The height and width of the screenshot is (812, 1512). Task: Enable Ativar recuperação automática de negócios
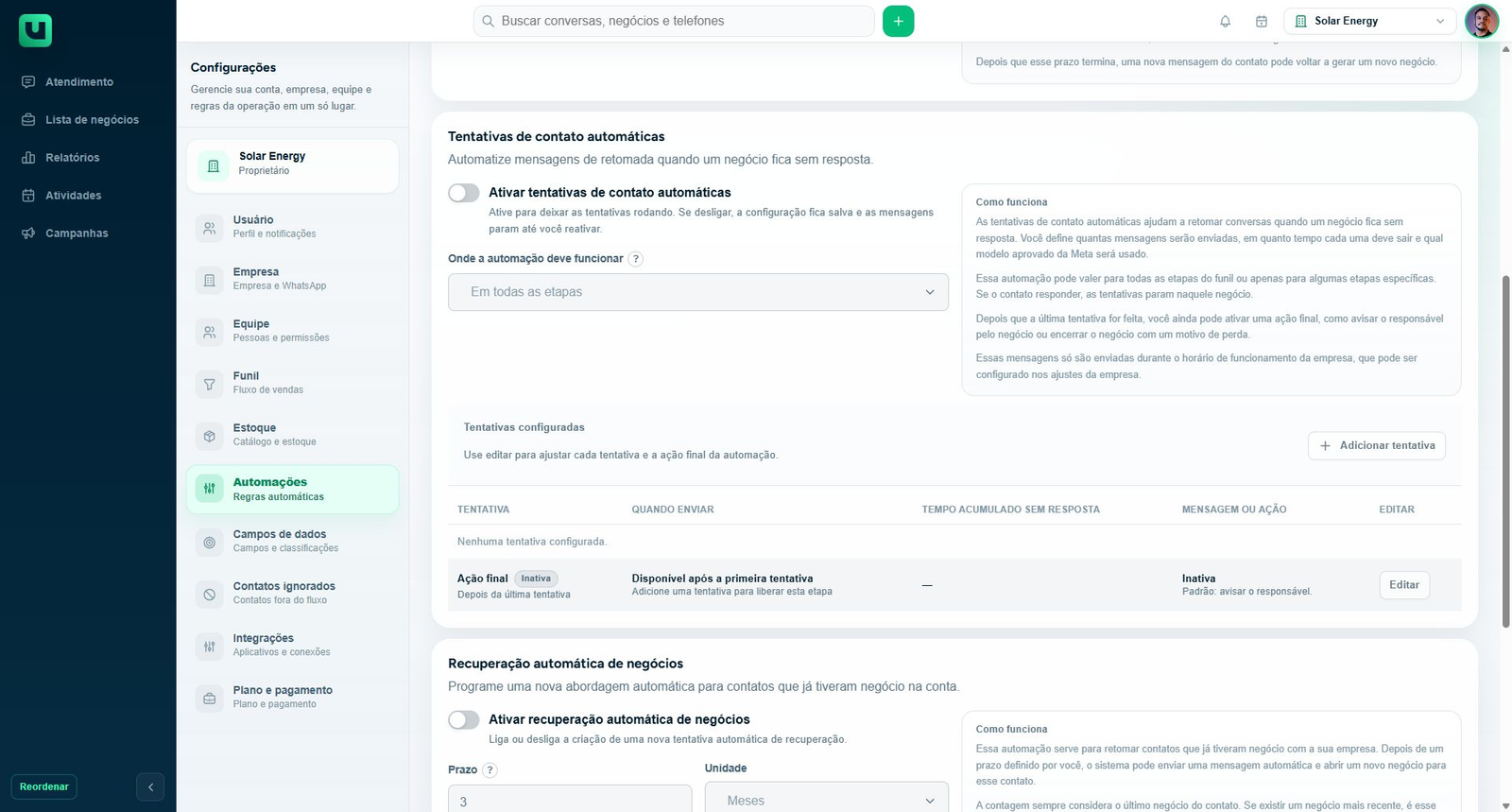[464, 720]
